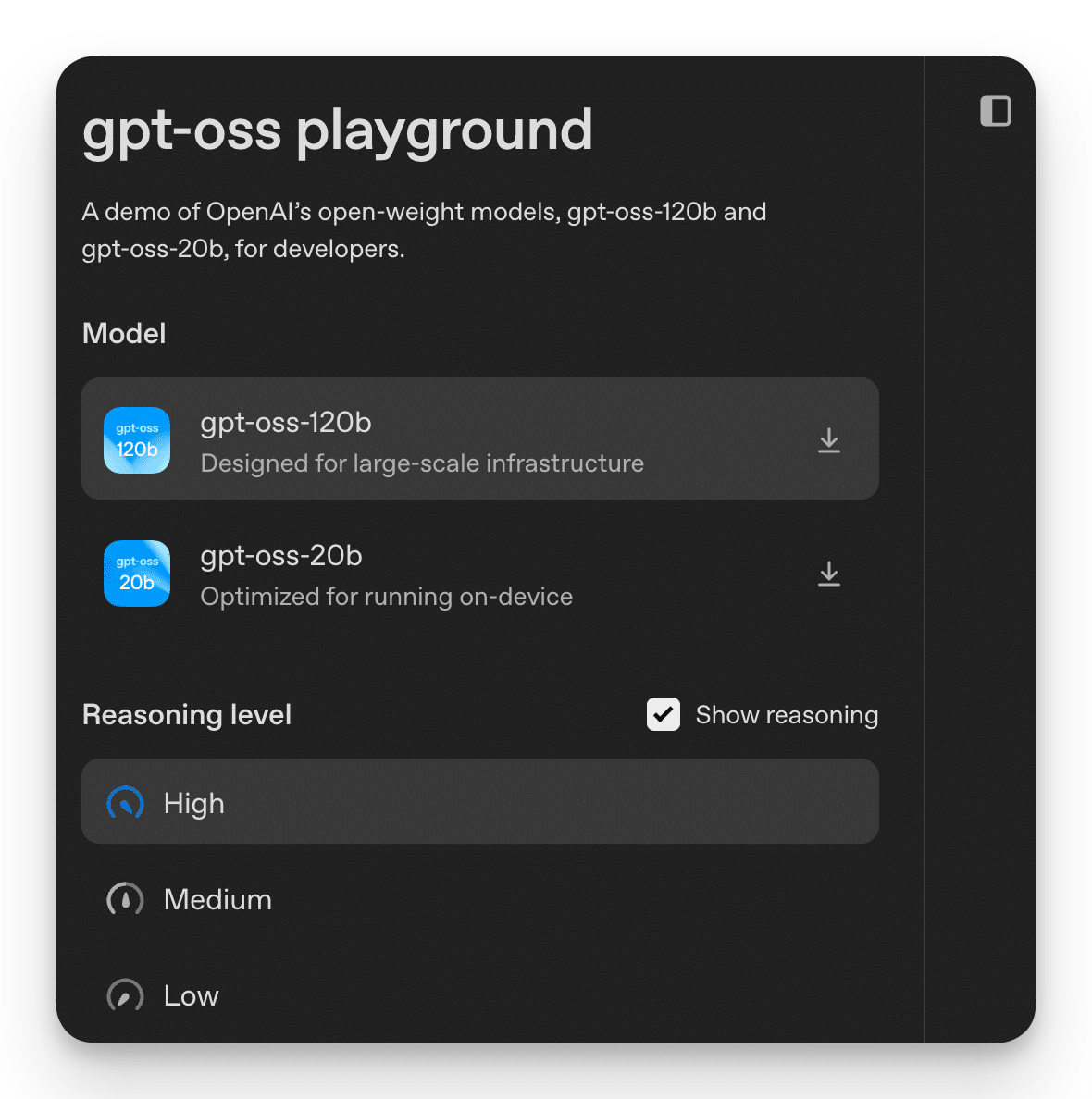
Task: Select the Medium reasoning level label
Action: [217, 899]
